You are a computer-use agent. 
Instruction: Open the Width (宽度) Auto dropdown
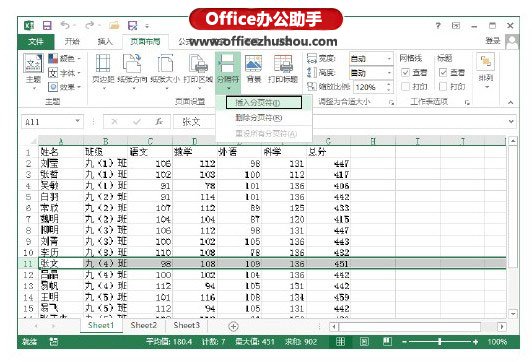[389, 59]
